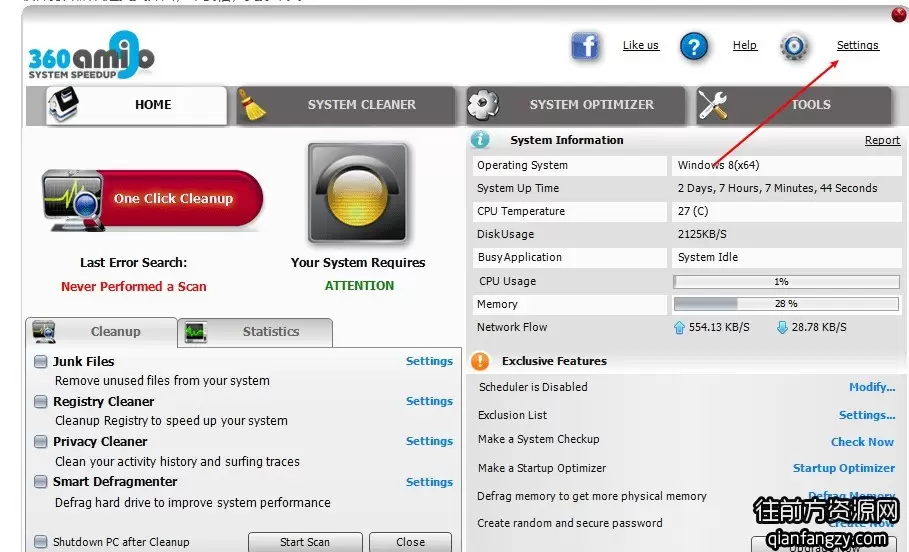Switch to the Statistics sub-tab

point(255,332)
